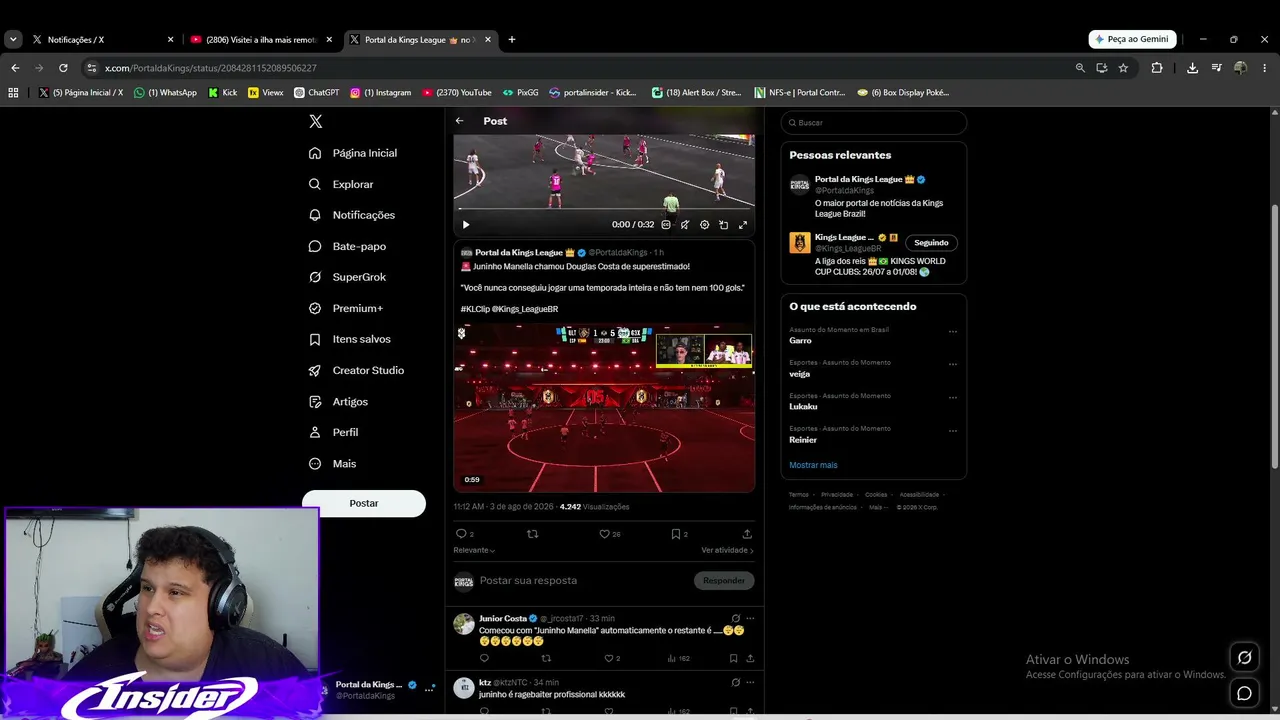The image size is (1280, 720).
Task: Toggle closed captions on top video
Action: (666, 225)
